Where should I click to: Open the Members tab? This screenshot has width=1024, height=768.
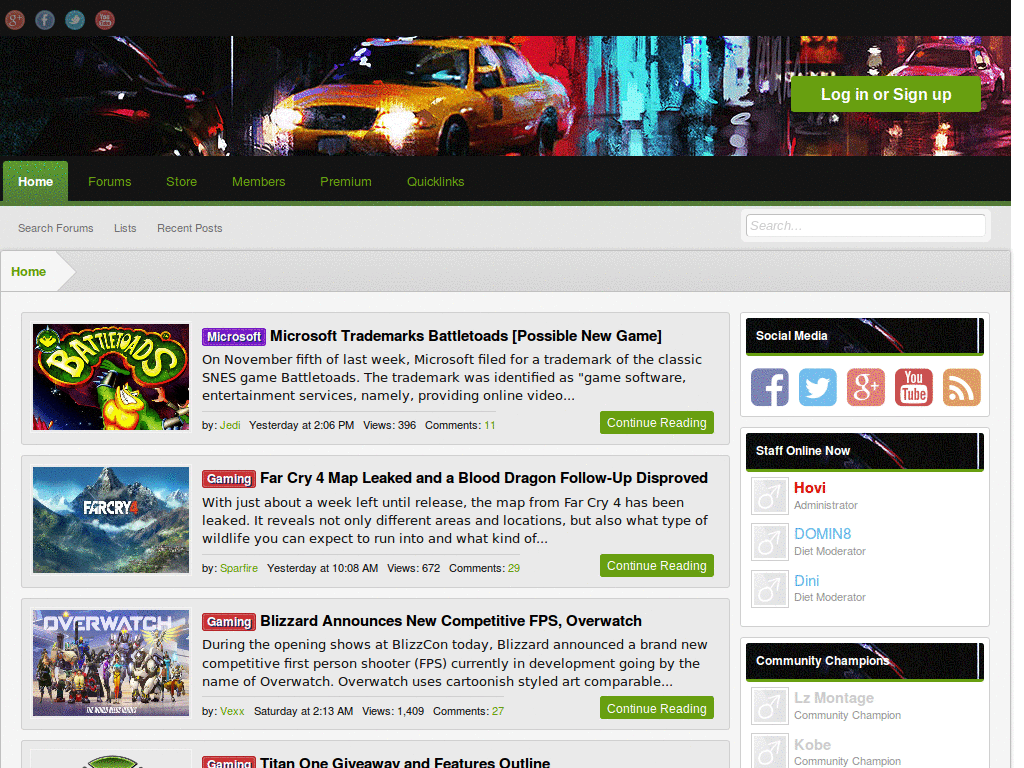coord(259,182)
